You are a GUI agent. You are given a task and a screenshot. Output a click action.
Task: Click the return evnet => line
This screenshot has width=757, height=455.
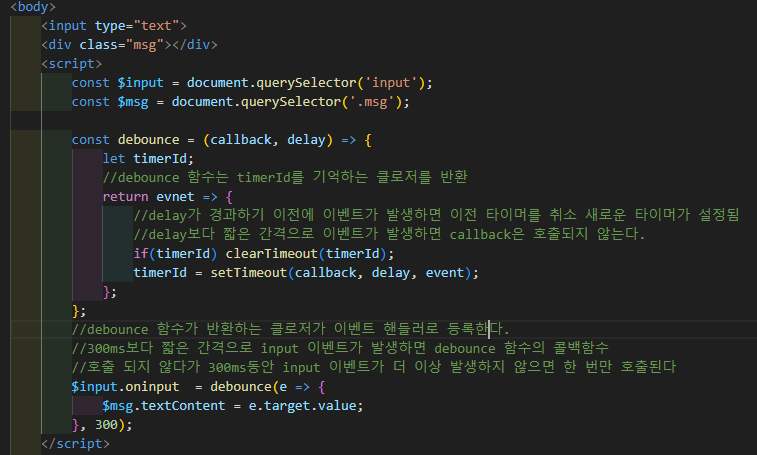coord(168,197)
